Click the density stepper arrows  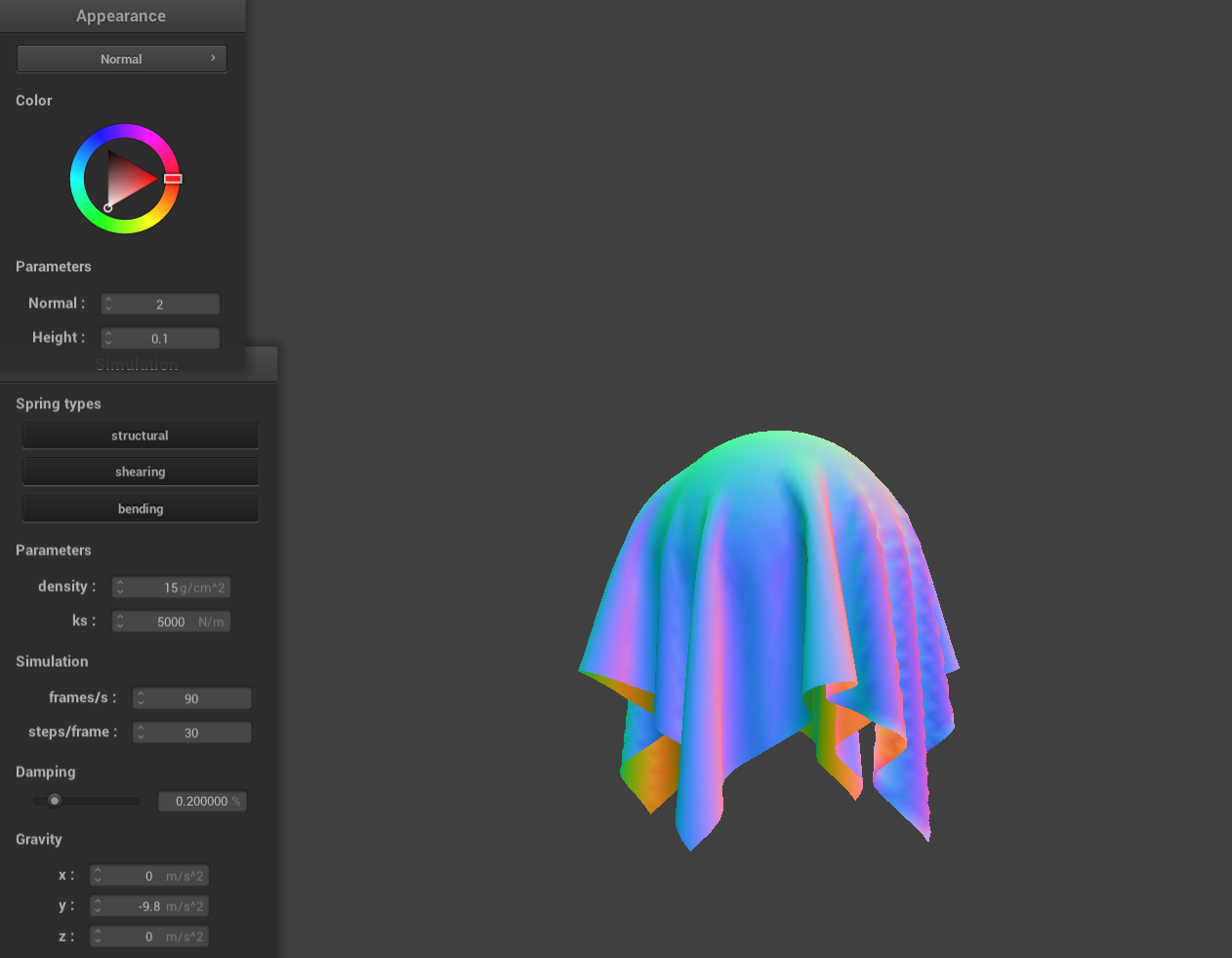120,588
